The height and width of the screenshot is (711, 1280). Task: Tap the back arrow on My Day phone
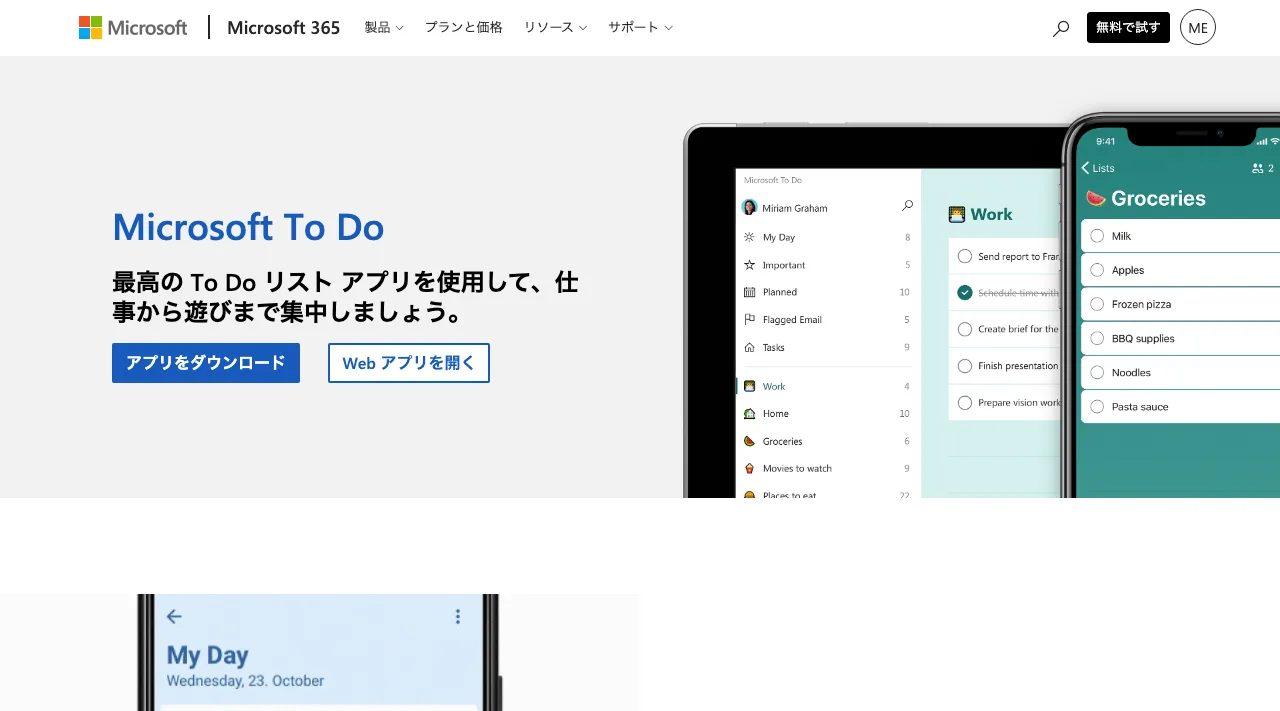tap(174, 616)
